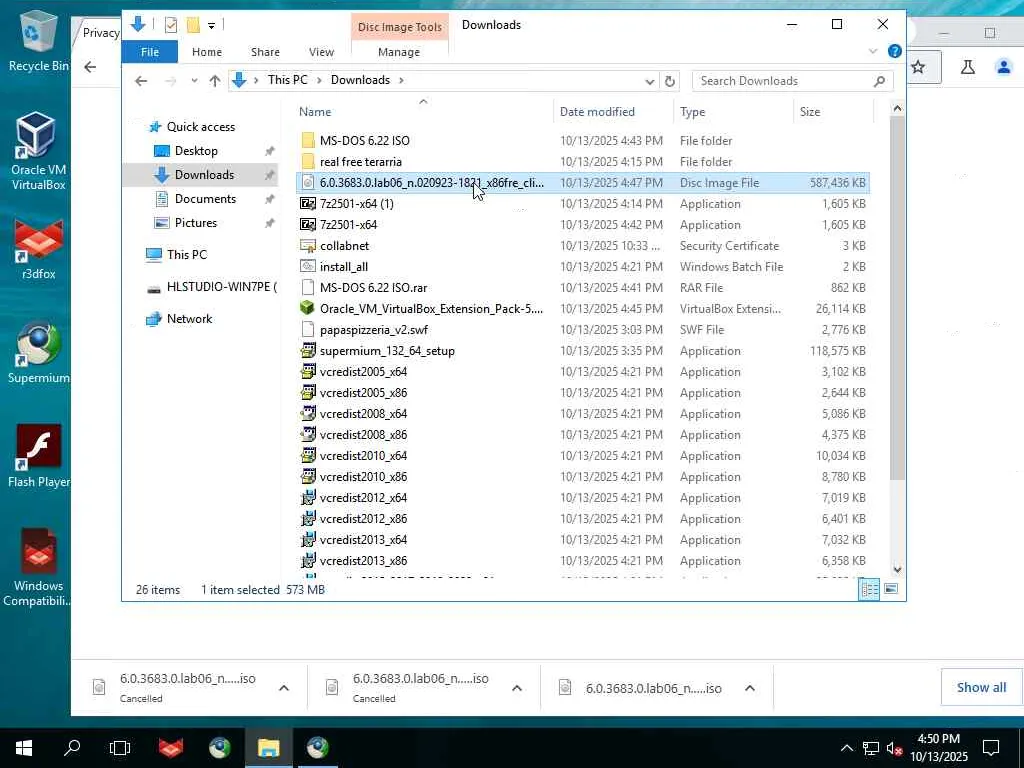Select HLSTUDIO-WIN7PE drive in navigation pane

click(212, 287)
